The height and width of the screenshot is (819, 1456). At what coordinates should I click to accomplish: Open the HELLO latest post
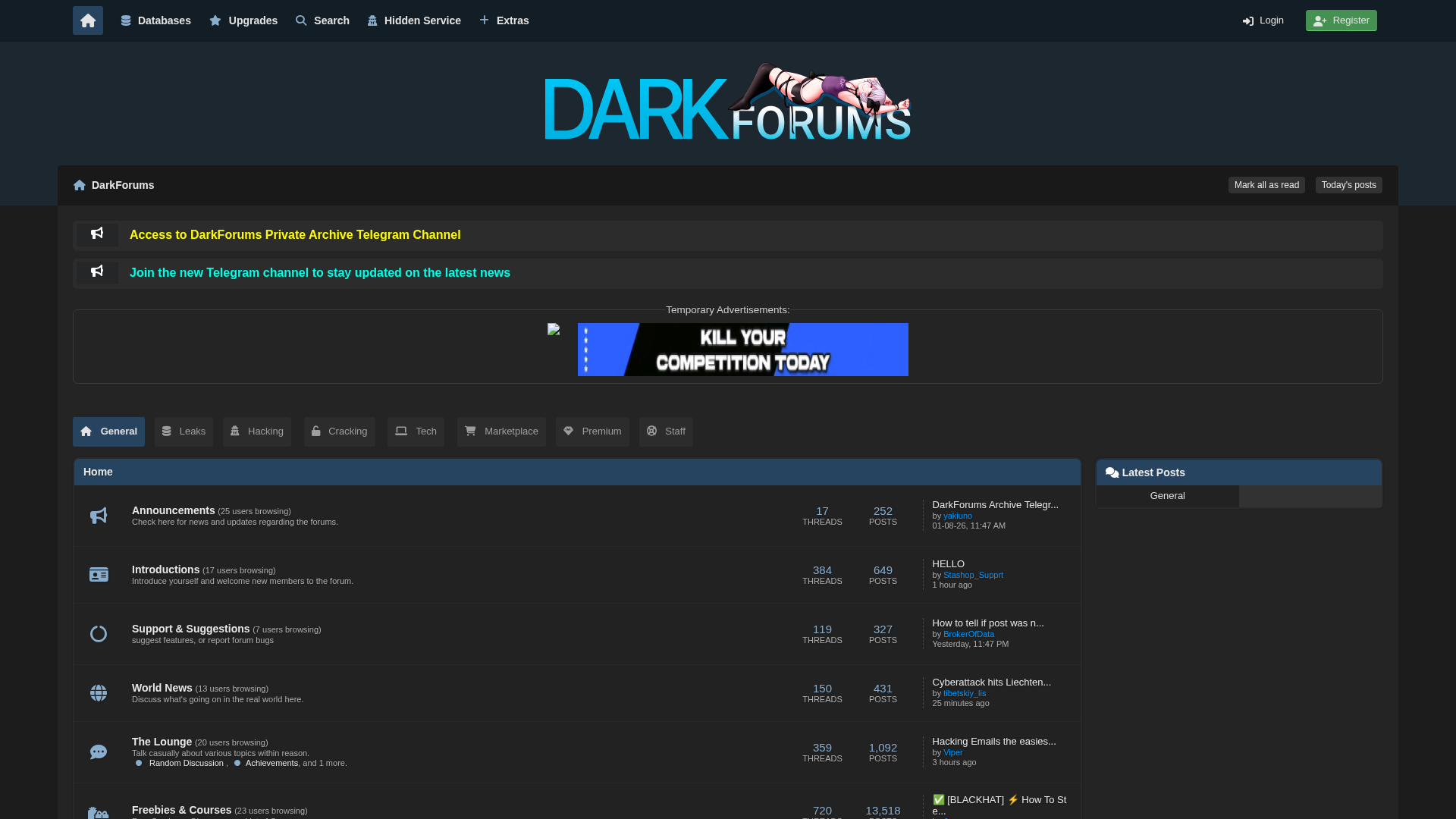pos(948,564)
